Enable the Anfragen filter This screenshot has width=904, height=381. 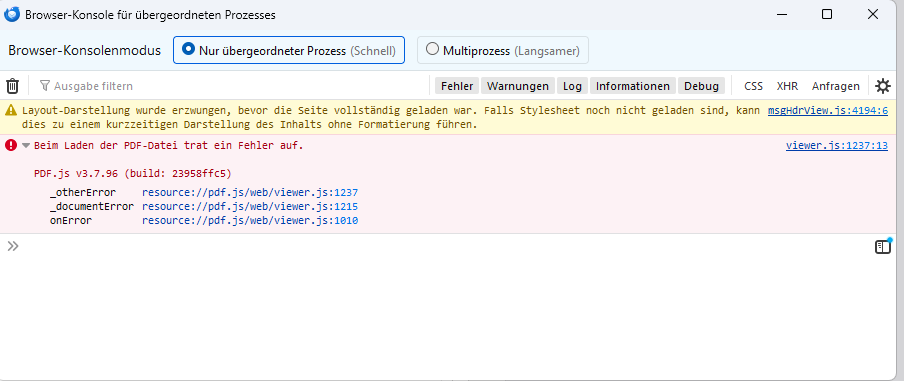coord(835,86)
